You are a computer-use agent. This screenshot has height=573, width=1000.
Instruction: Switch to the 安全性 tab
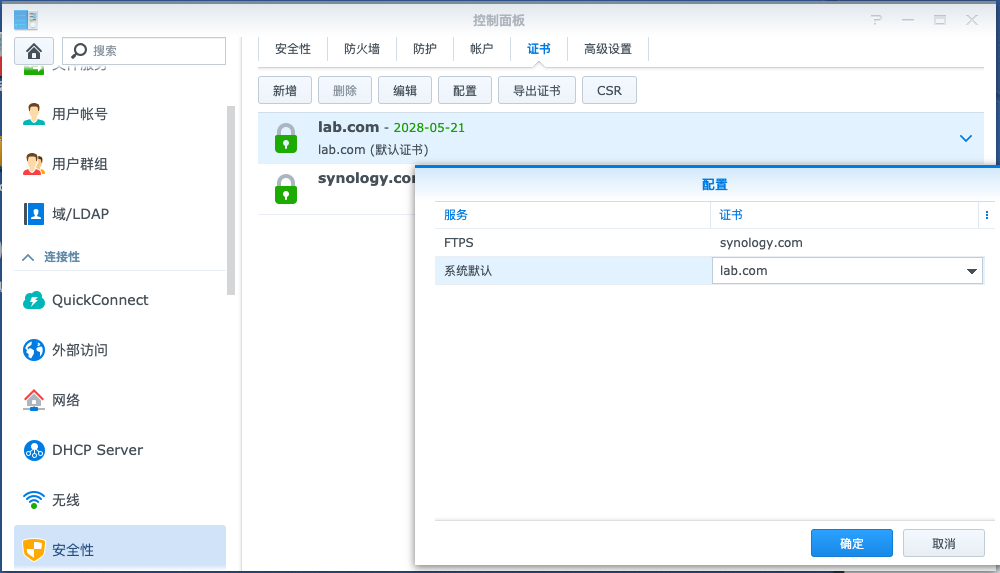click(293, 49)
